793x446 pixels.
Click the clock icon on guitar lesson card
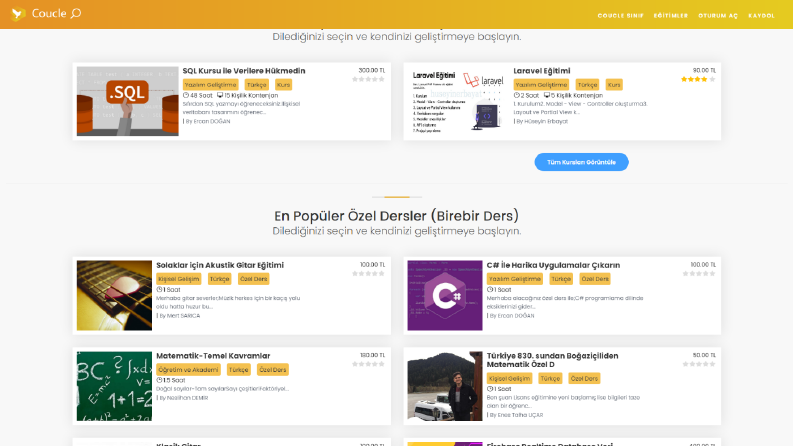[159, 290]
